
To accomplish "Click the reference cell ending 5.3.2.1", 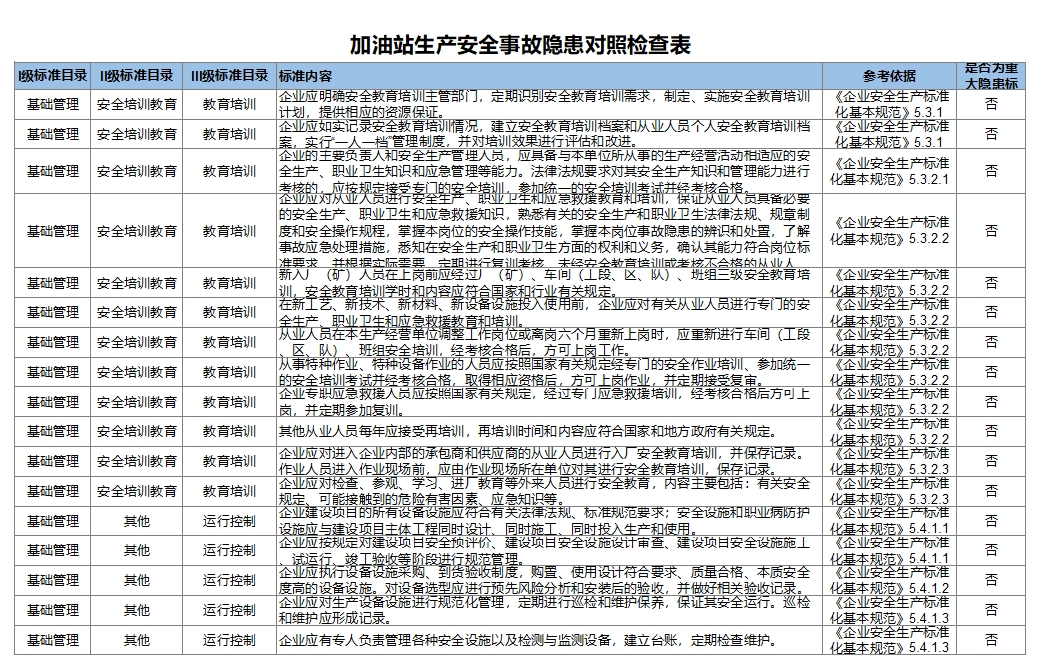I will [x=889, y=171].
